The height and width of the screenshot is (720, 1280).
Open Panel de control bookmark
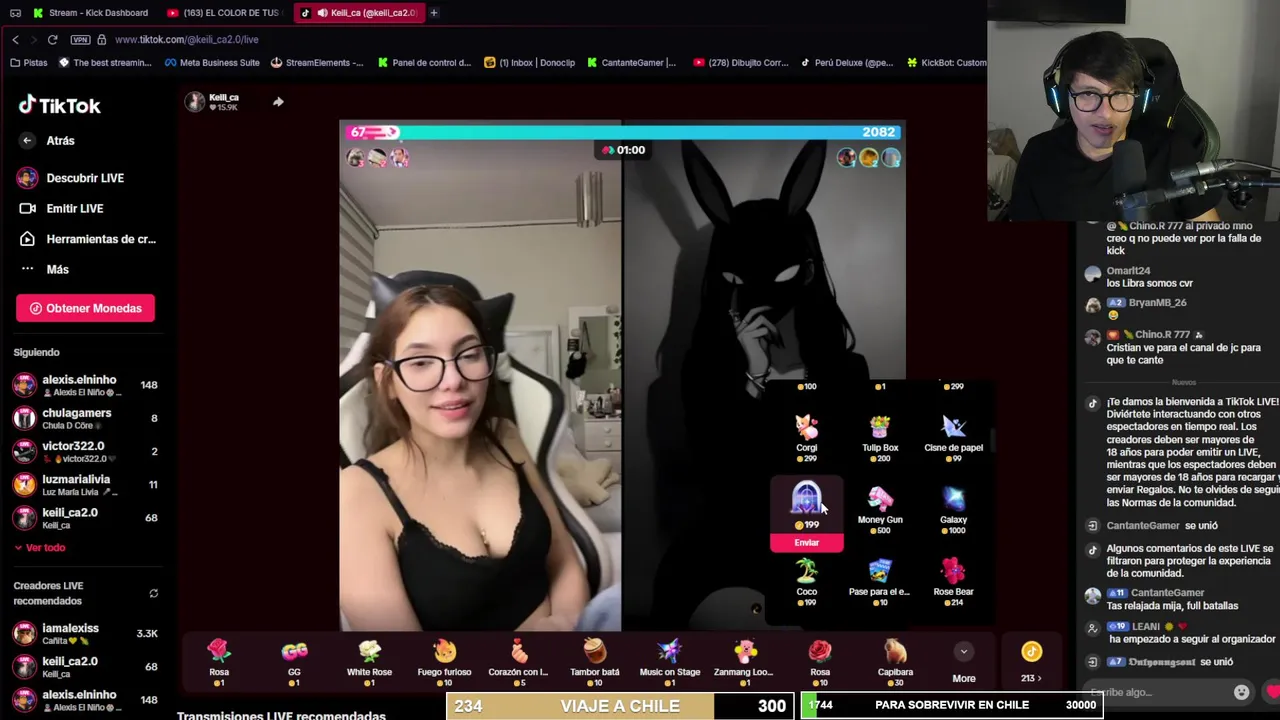pos(424,62)
